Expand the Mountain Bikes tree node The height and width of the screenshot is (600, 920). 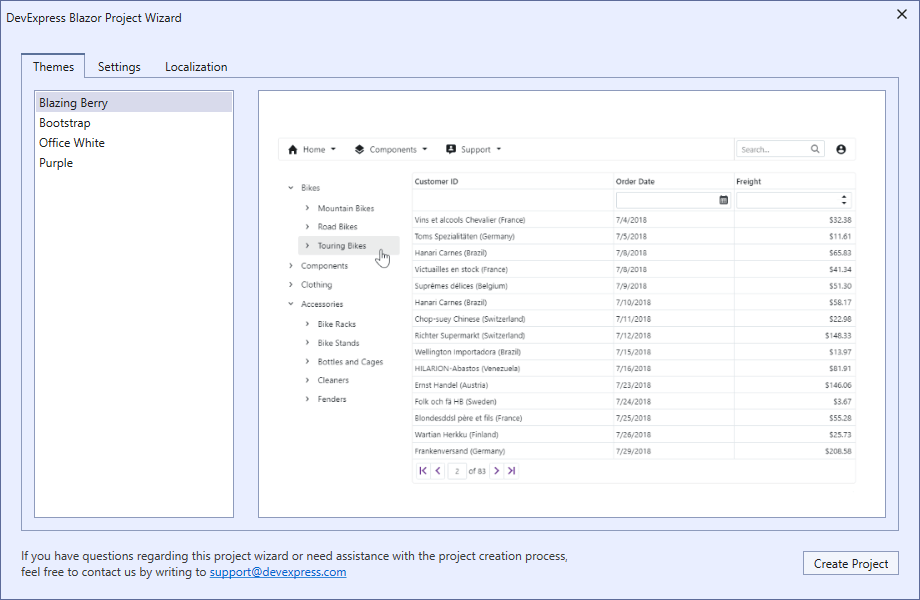point(307,208)
